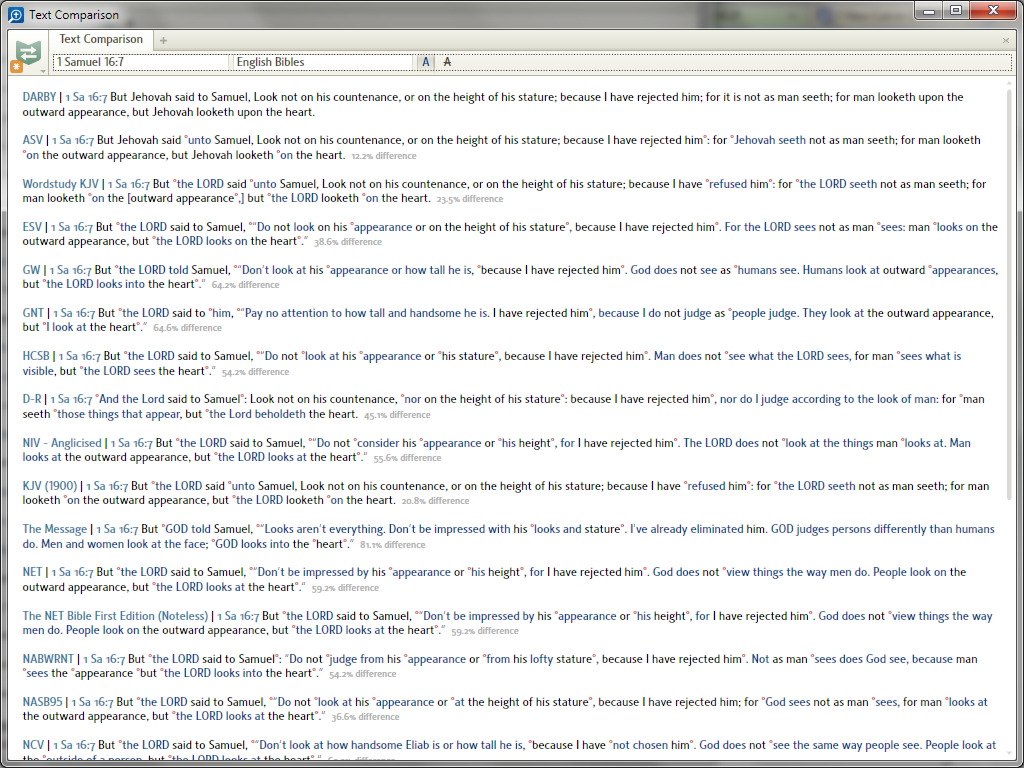Click the '36.6% difference' label
This screenshot has height=768, width=1024.
366,717
